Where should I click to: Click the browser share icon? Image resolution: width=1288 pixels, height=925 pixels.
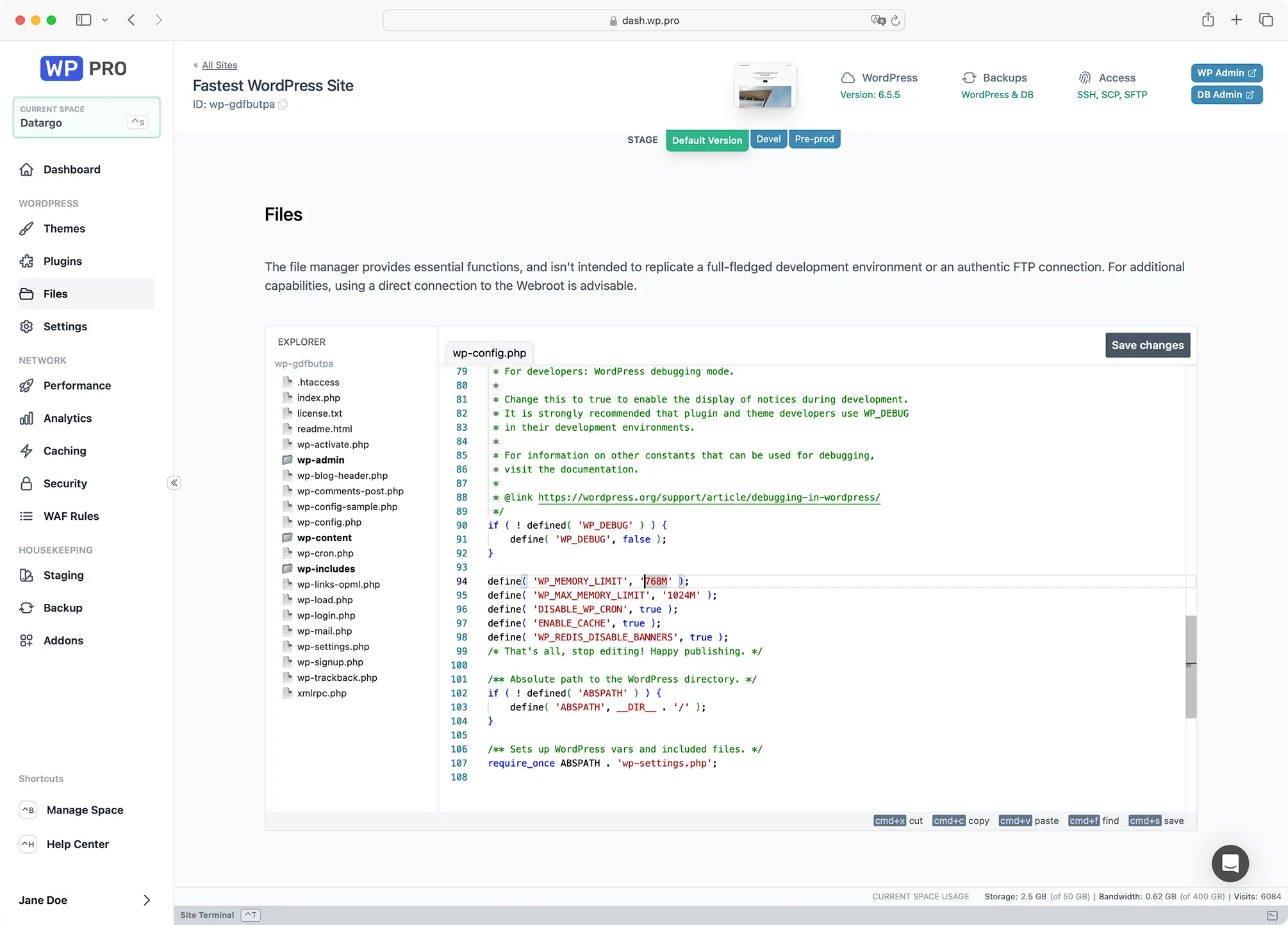(1208, 20)
